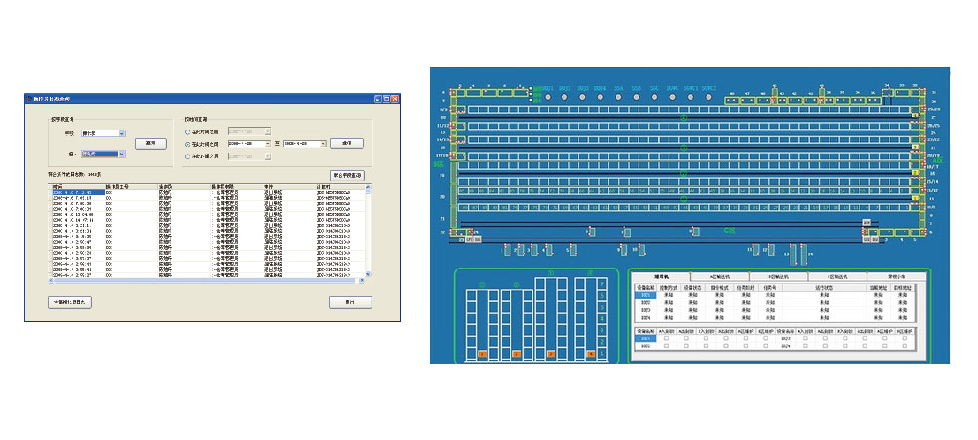Click the log table's vertical scrollbar up arrow
The image size is (978, 440).
(x=368, y=187)
